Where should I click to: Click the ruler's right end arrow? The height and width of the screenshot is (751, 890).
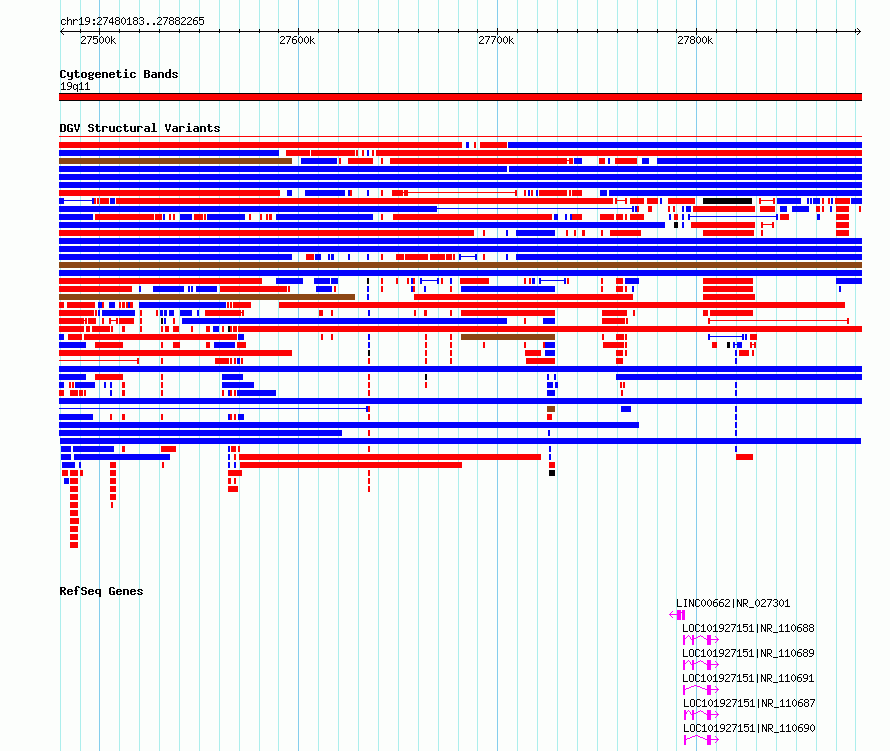pyautogui.click(x=859, y=32)
